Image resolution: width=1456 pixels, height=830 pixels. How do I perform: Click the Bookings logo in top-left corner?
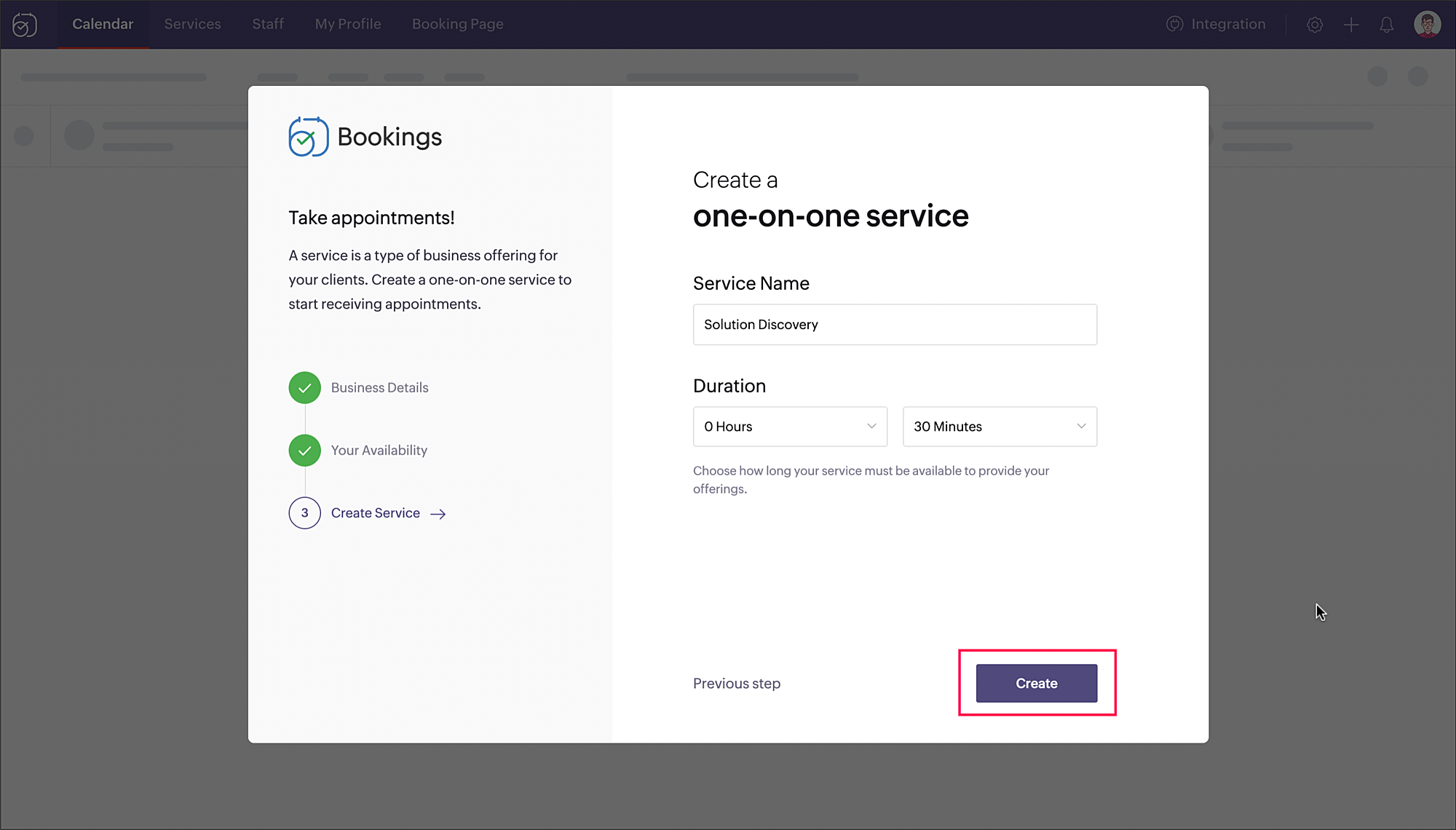click(25, 25)
